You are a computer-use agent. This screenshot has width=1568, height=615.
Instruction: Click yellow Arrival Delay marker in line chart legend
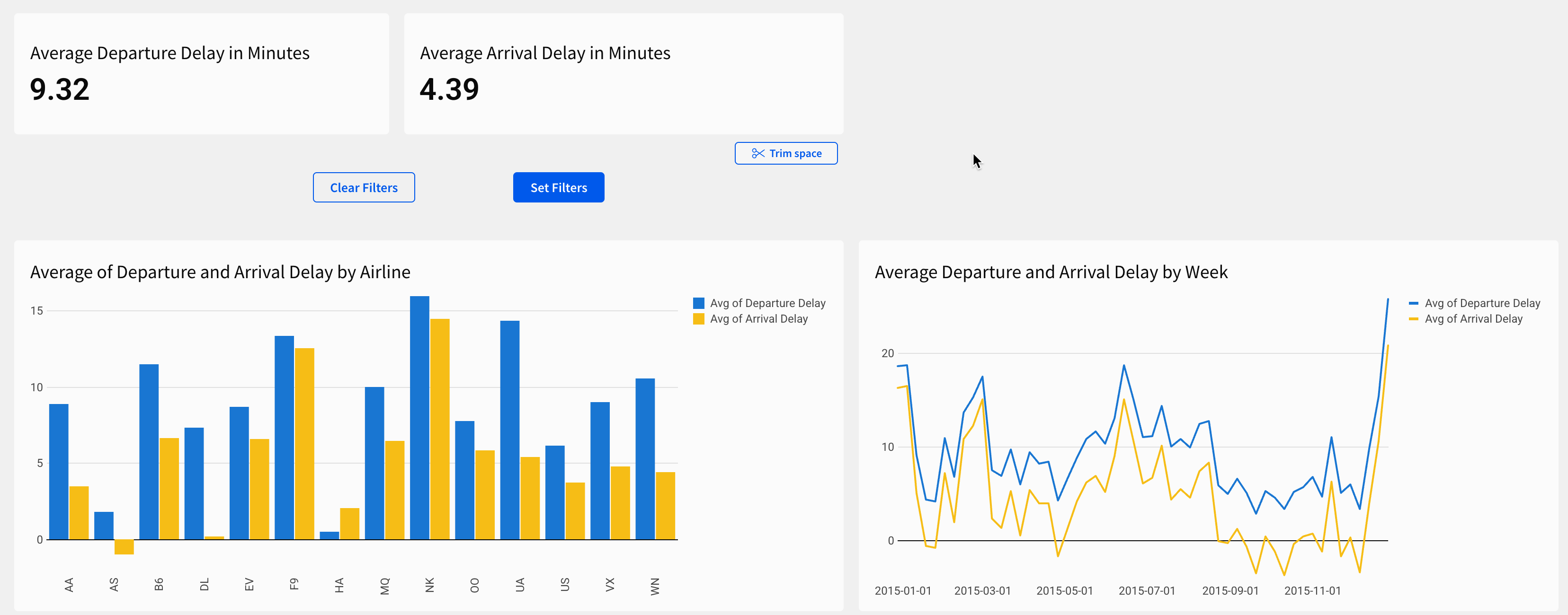1413,319
